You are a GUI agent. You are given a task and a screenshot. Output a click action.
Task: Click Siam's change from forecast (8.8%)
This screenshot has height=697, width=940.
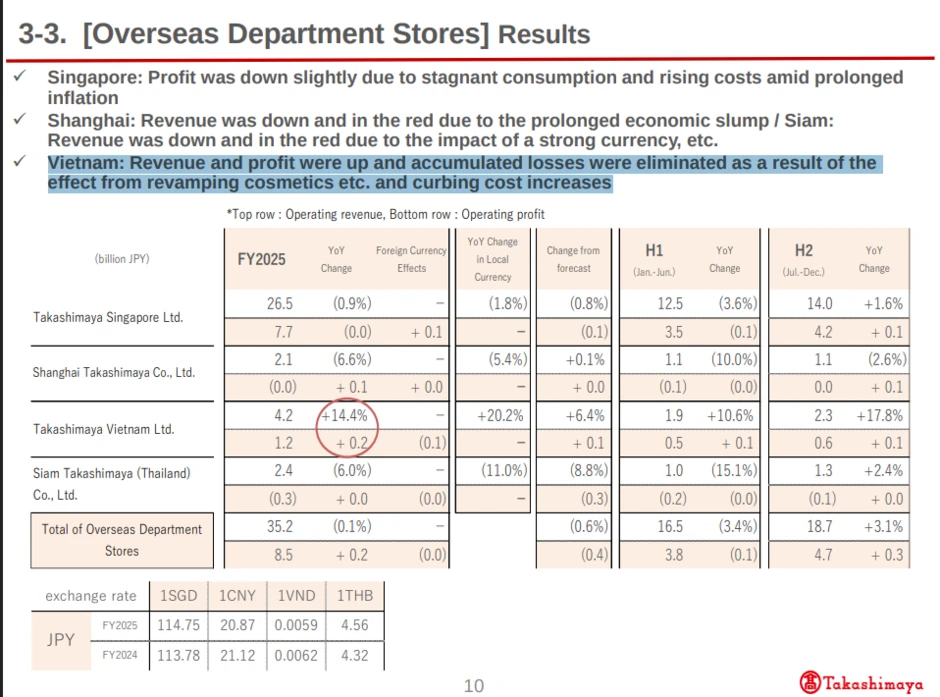589,470
